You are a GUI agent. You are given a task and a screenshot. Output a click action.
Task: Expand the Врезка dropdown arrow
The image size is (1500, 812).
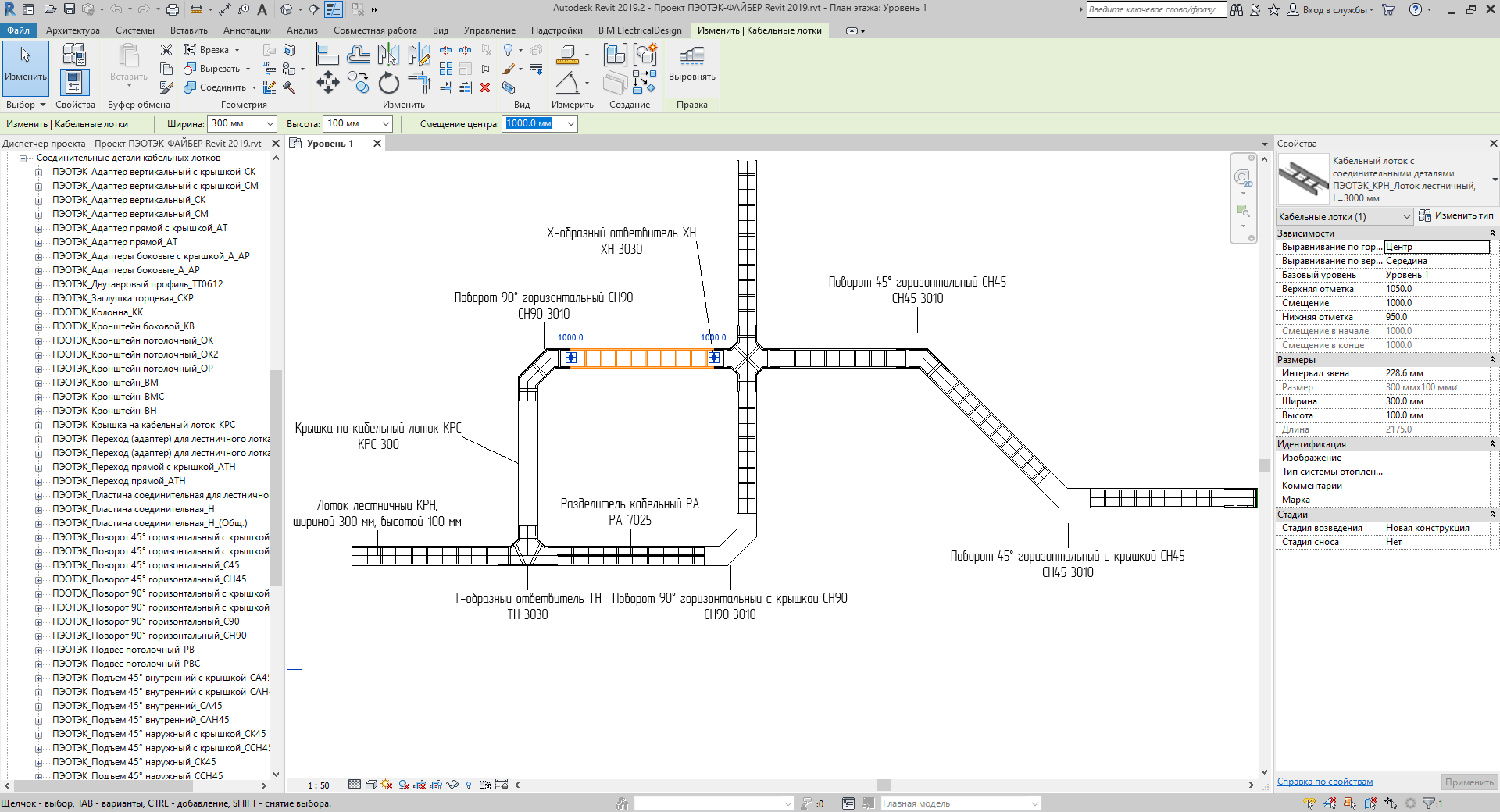[x=237, y=50]
